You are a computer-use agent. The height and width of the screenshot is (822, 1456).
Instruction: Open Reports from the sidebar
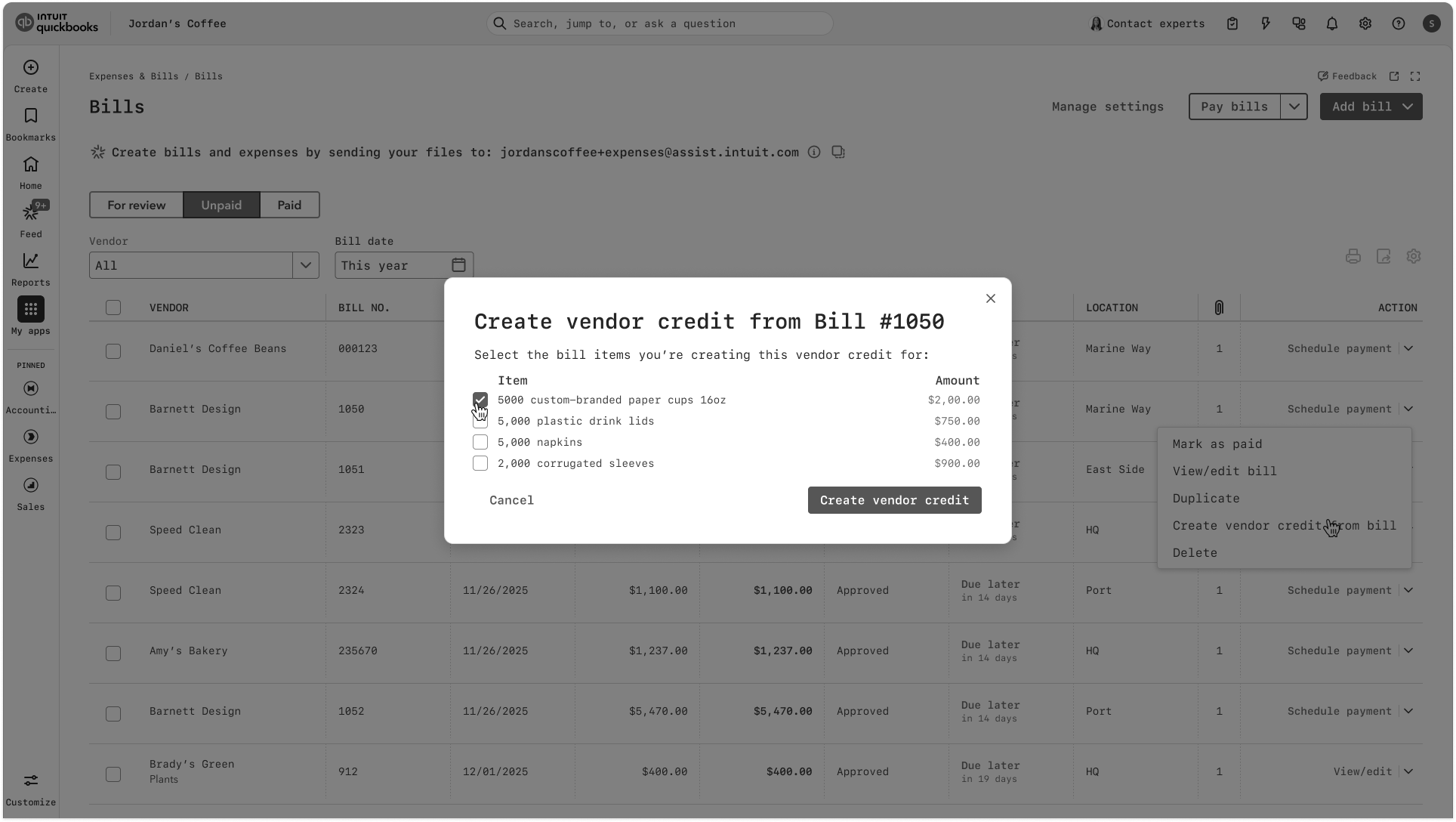(x=31, y=270)
